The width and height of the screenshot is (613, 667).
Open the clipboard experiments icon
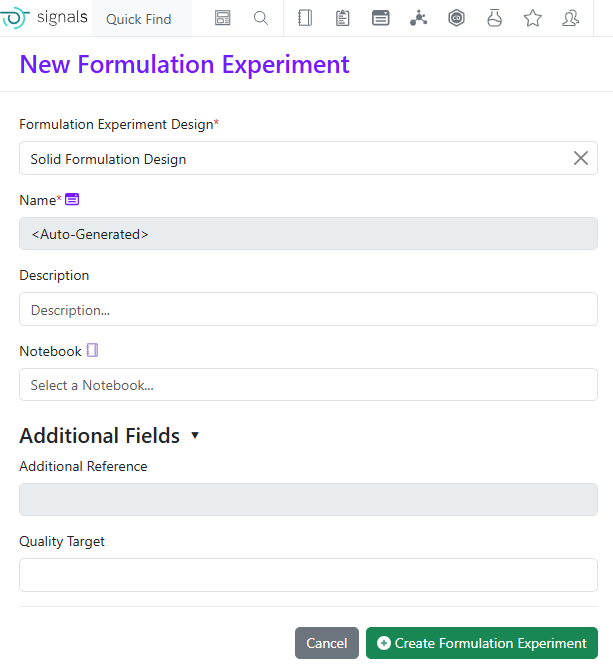pos(342,18)
